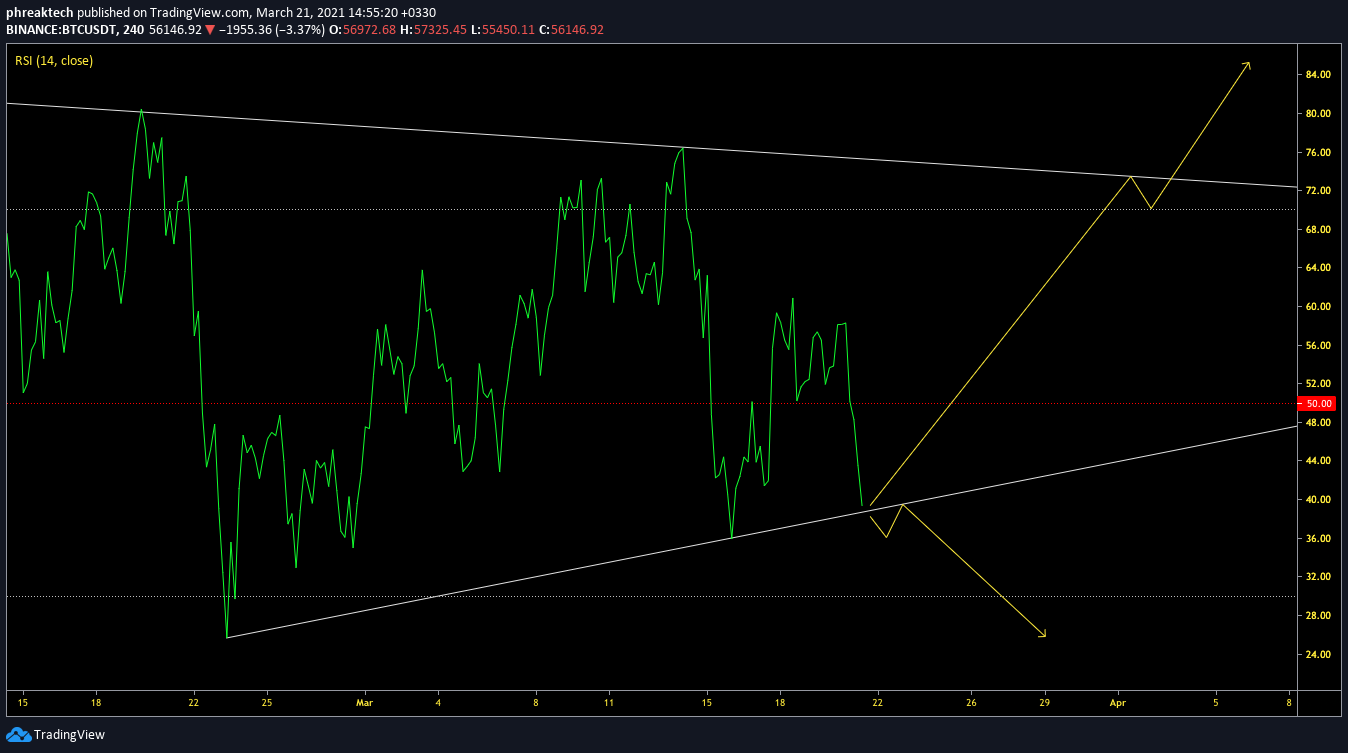
Task: Click the last price 56146.92 beside symbol
Action: (175, 30)
